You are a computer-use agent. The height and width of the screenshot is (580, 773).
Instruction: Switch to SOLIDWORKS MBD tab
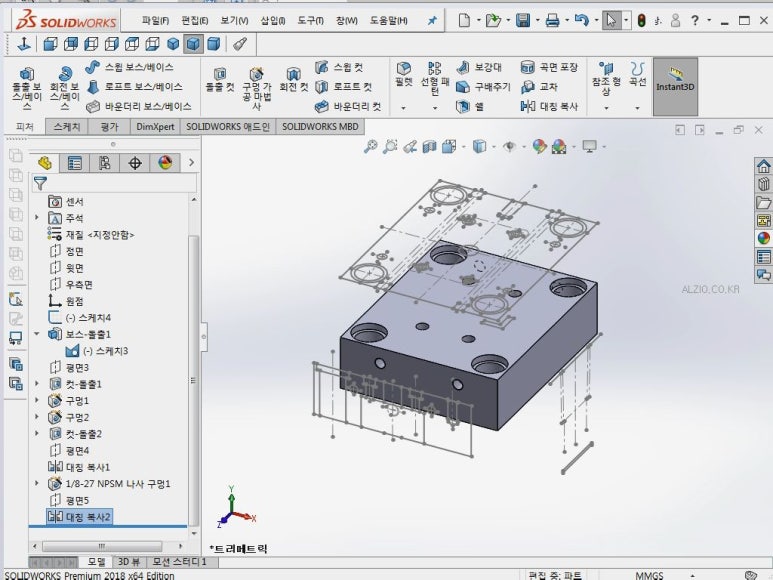click(x=320, y=127)
